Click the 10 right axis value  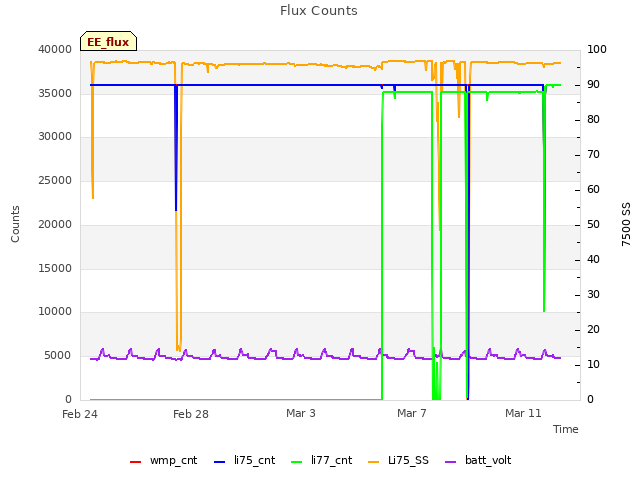[x=593, y=364]
